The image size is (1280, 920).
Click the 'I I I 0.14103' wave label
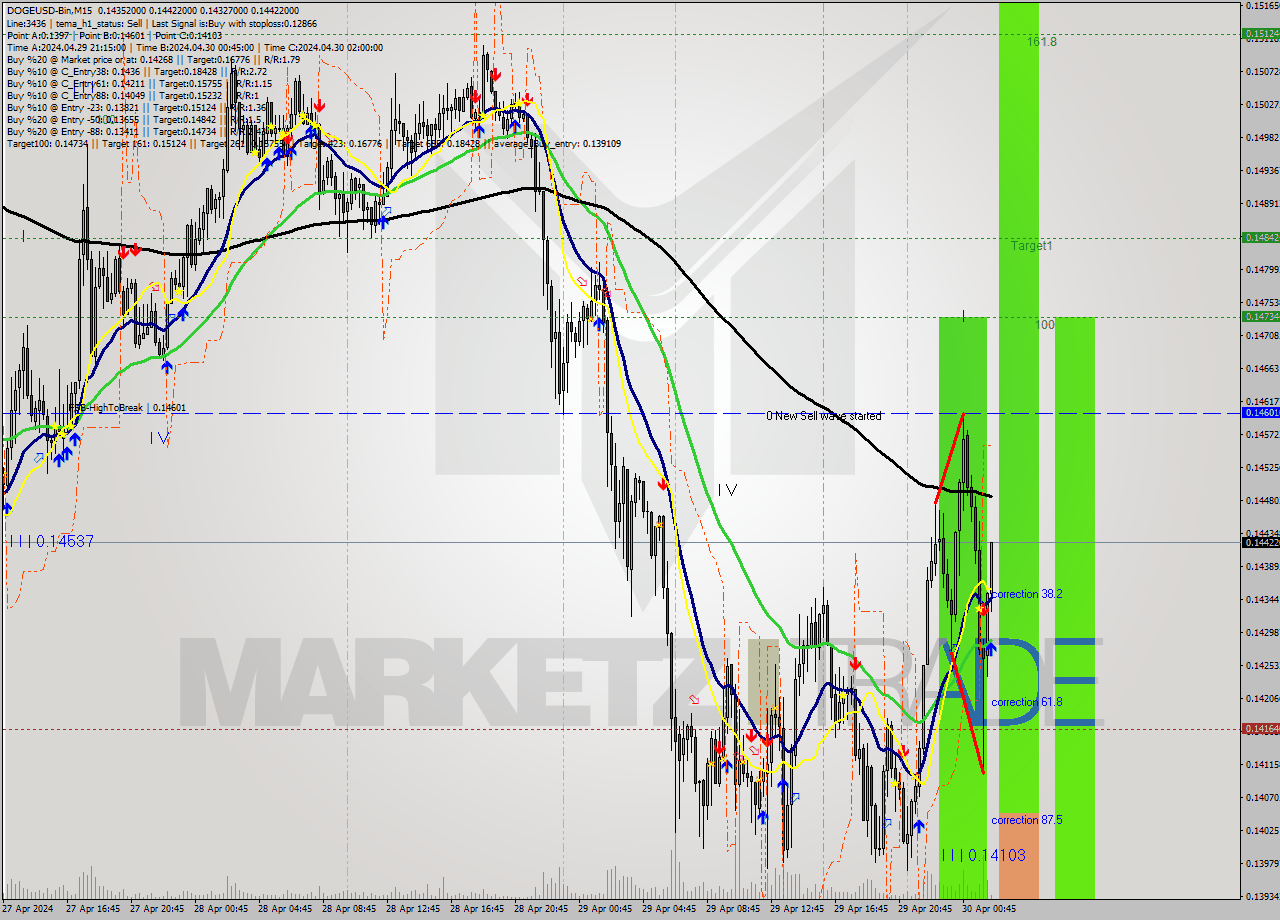point(983,855)
